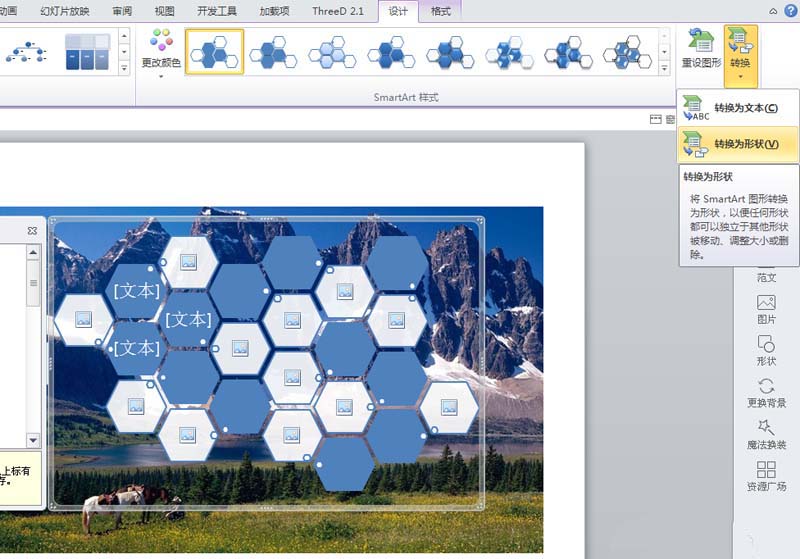Click layouts gallery scroll down arrow
Screen dimensions: 800x559
pyautogui.click(x=124, y=52)
